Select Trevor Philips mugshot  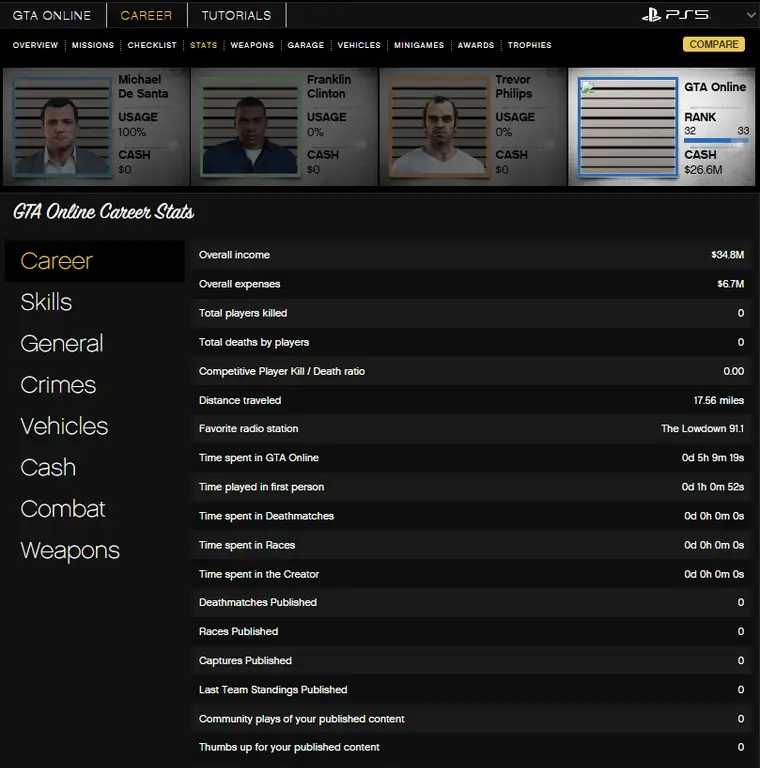tap(435, 127)
